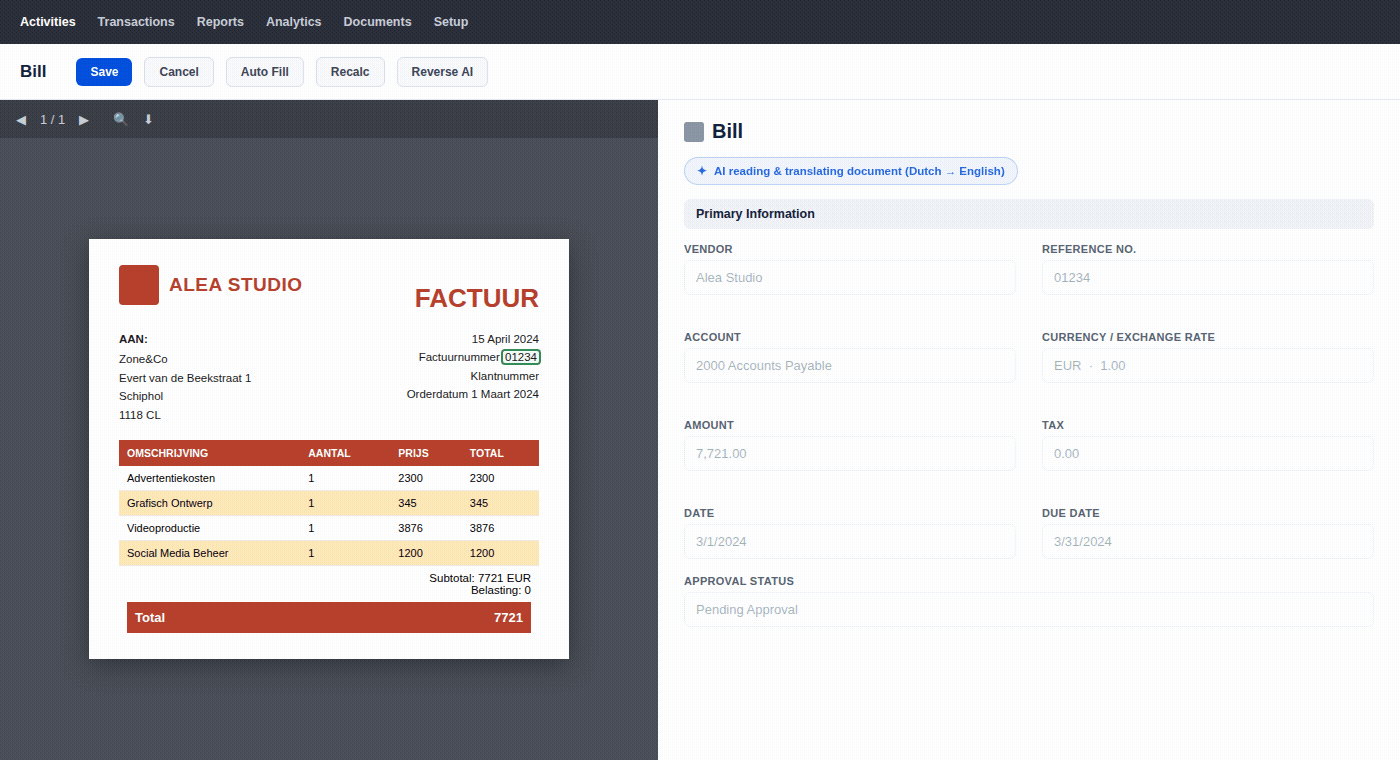Click the Belasting: 0 line
The image size is (1400, 760).
pyautogui.click(x=501, y=590)
